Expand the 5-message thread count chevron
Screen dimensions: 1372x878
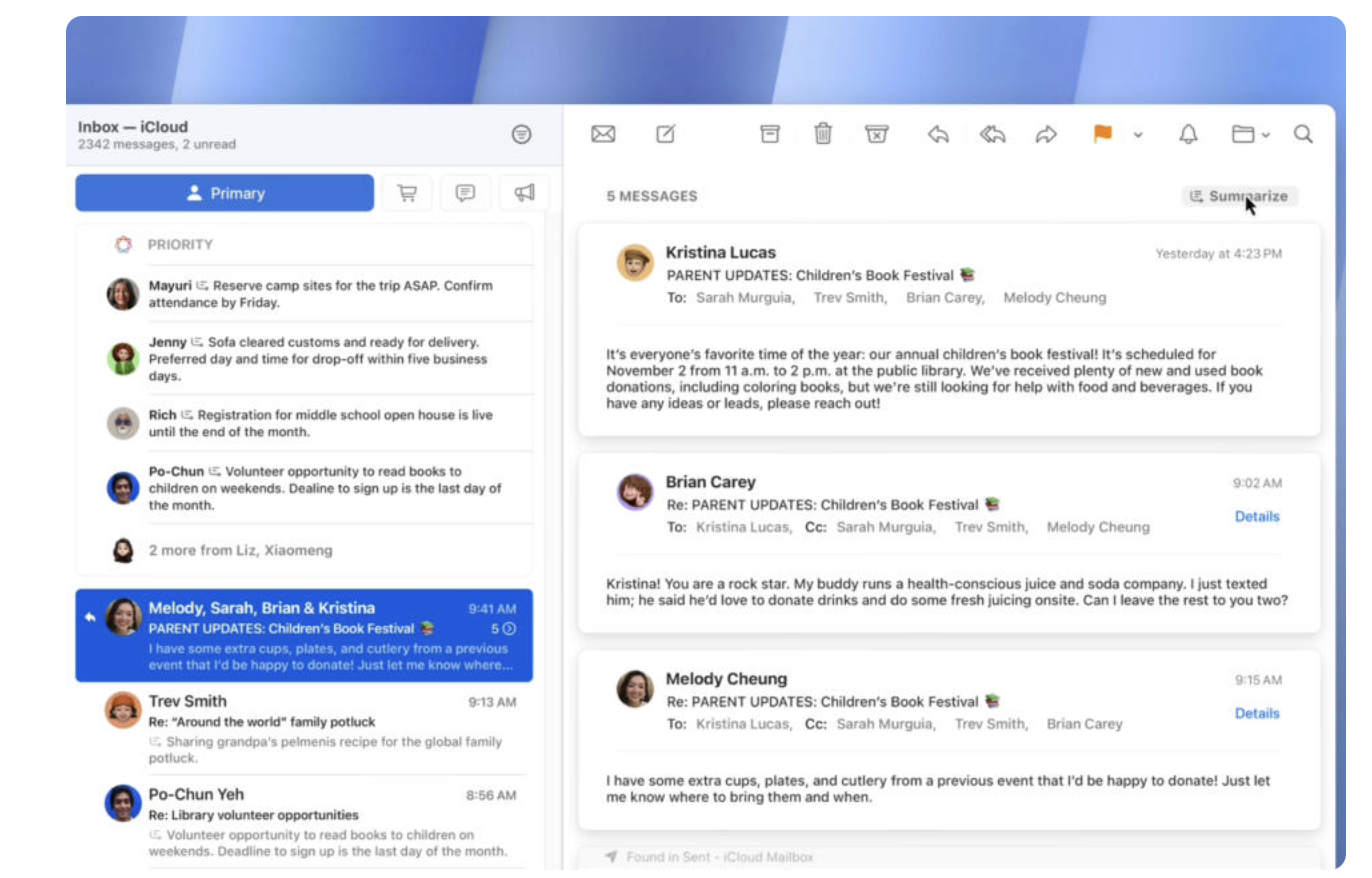[509, 629]
